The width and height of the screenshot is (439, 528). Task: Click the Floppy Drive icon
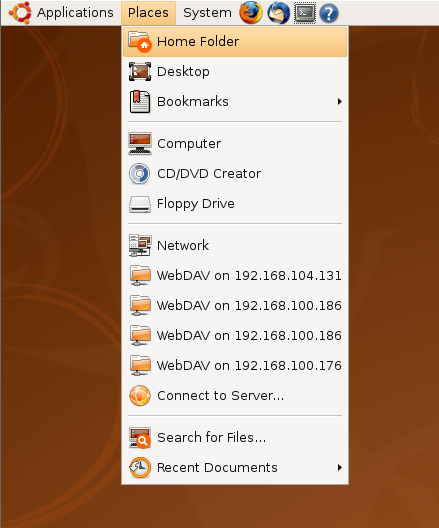pyautogui.click(x=140, y=204)
